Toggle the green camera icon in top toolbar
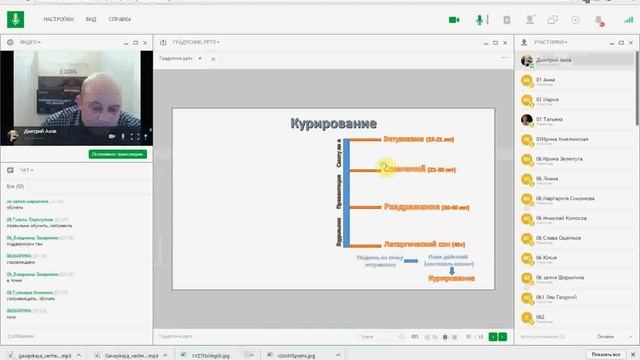The height and width of the screenshot is (360, 640). click(454, 20)
